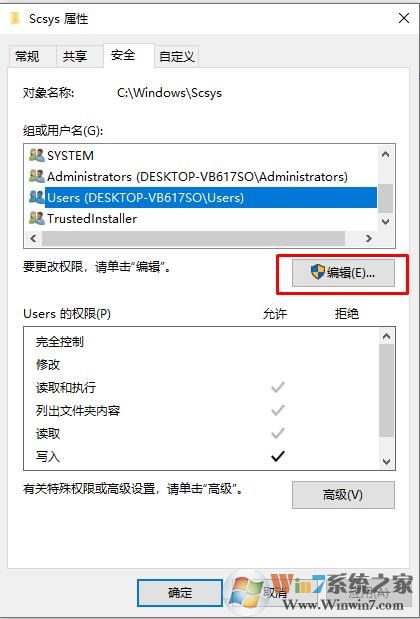Click the TrustedInstaller group icon
The height and width of the screenshot is (619, 420).
(37, 218)
